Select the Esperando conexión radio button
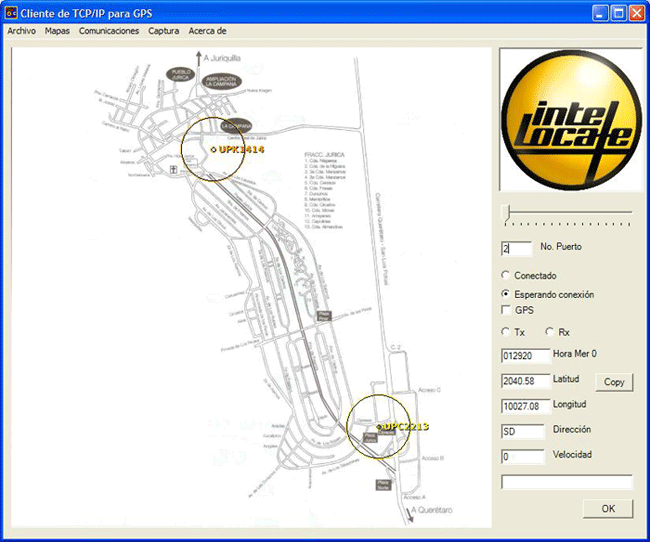The image size is (650, 542). 505,294
